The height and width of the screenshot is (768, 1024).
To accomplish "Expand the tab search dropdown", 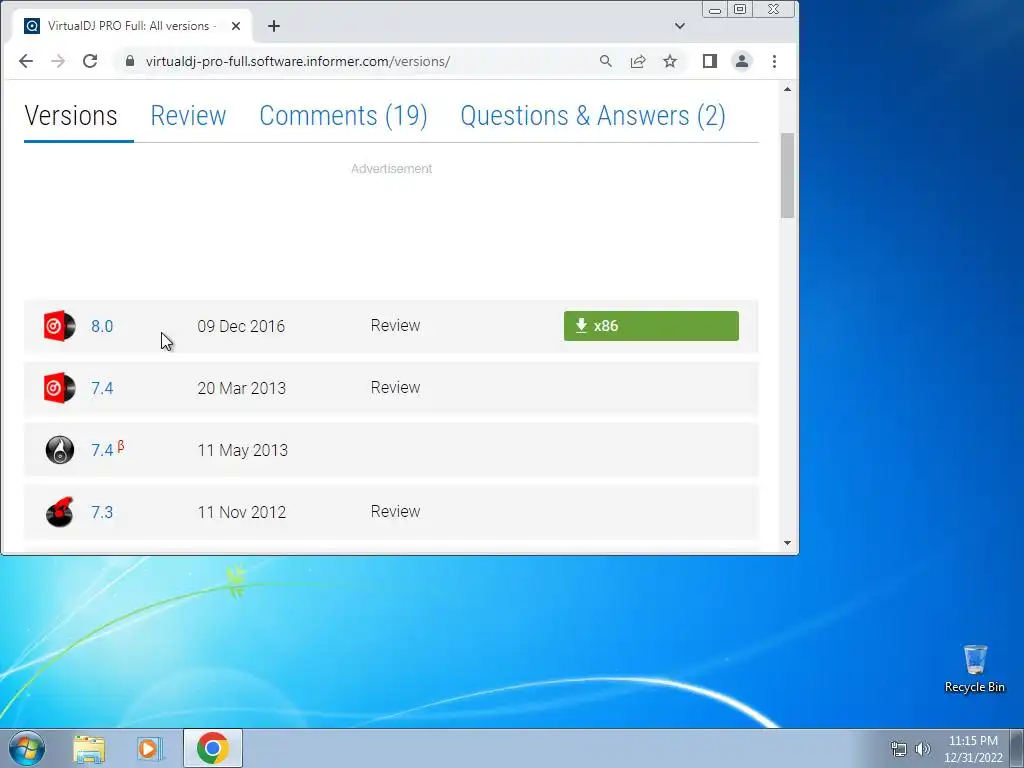I will 680,26.
